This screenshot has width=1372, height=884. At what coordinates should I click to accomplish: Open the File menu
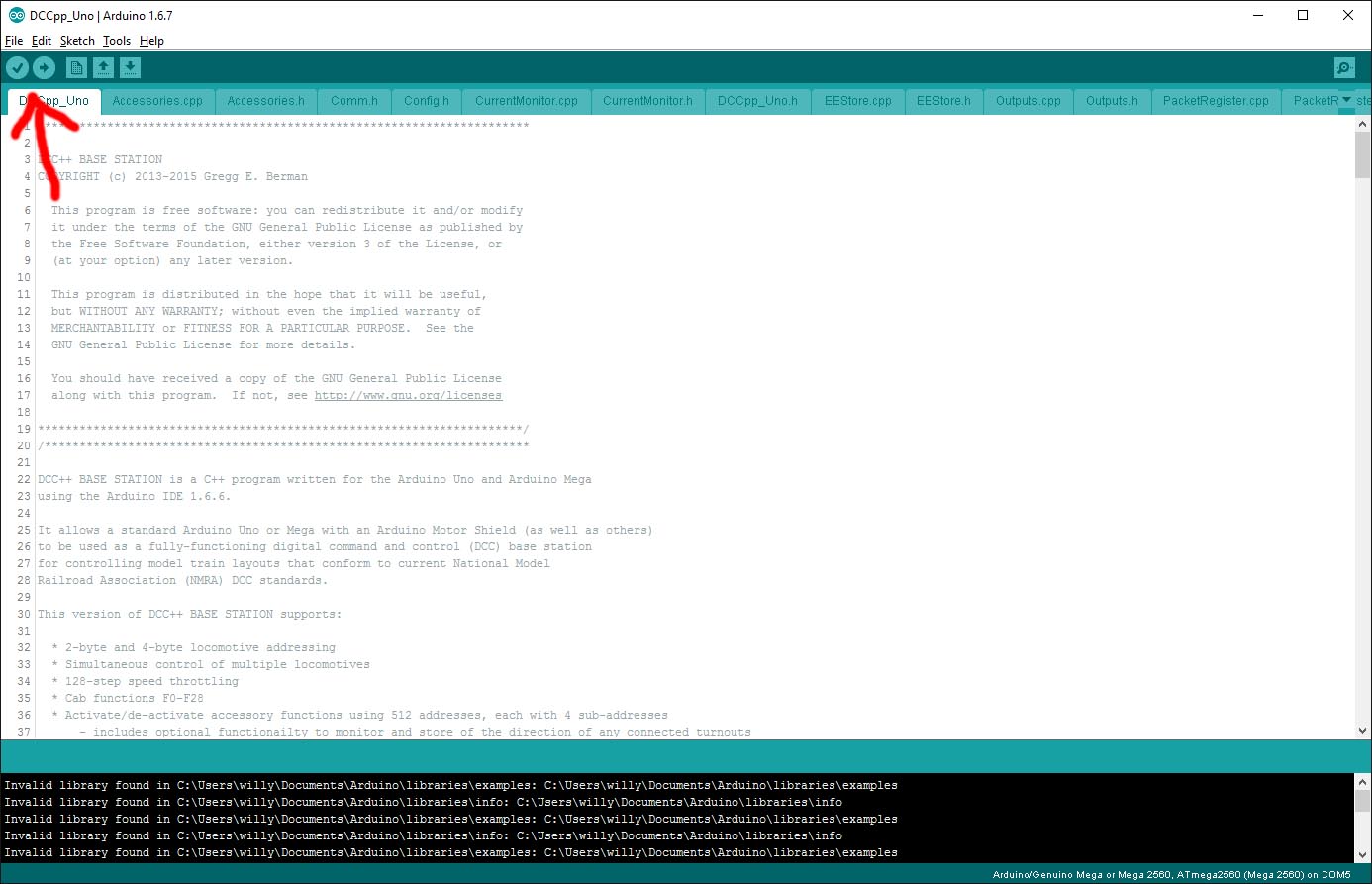tap(14, 41)
